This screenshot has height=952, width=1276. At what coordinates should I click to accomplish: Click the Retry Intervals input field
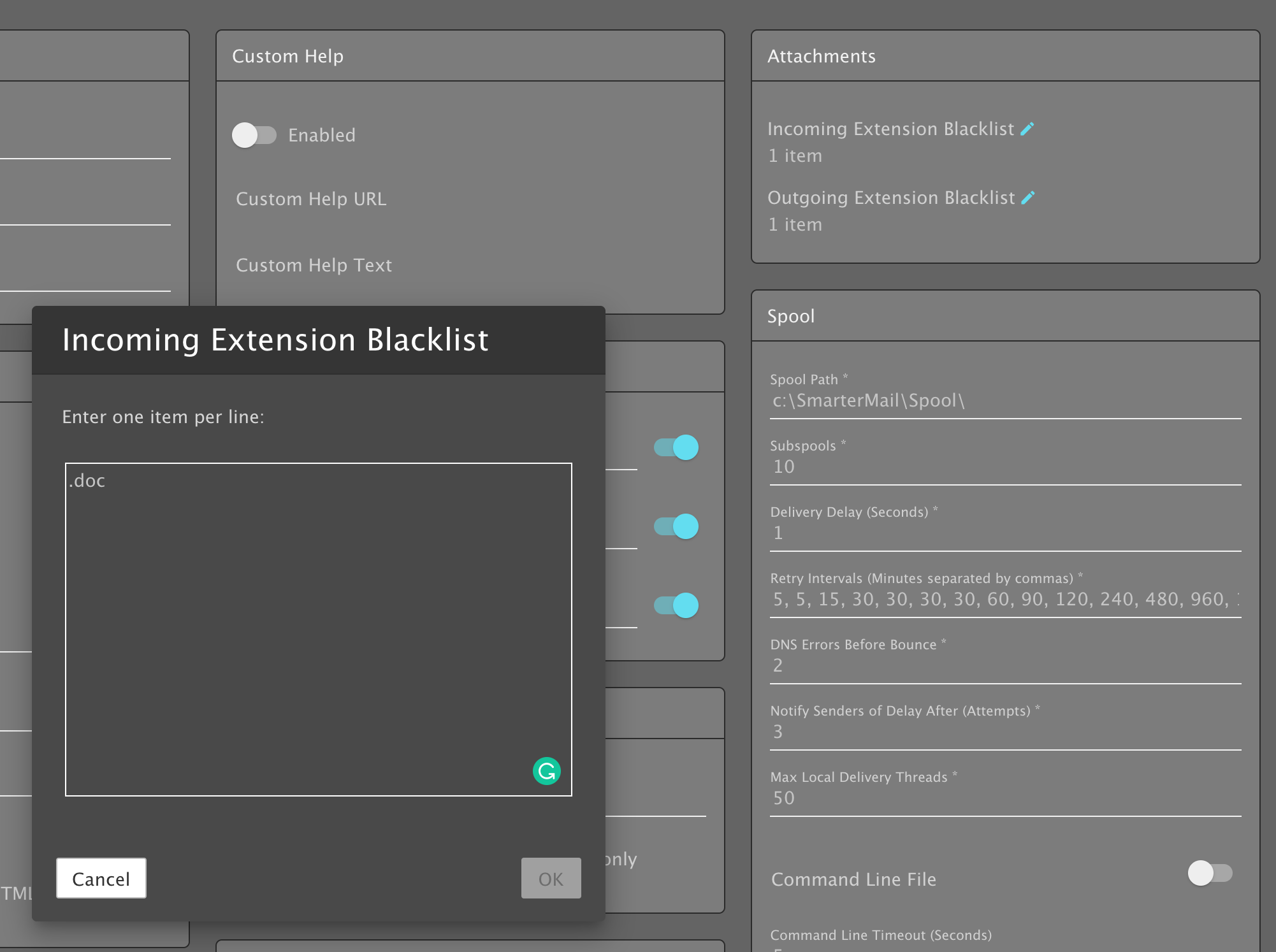click(1004, 600)
